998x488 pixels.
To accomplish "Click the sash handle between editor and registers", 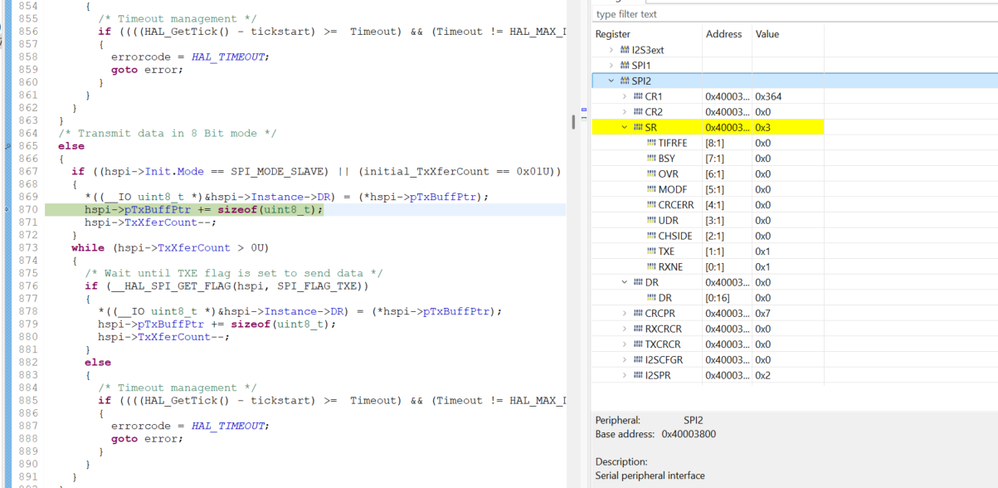I will [x=573, y=121].
